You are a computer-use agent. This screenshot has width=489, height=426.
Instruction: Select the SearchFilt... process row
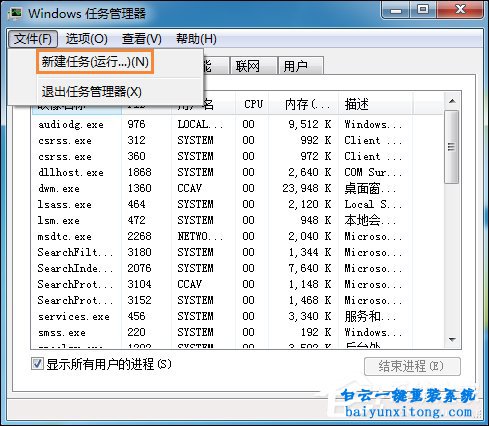coord(238,252)
